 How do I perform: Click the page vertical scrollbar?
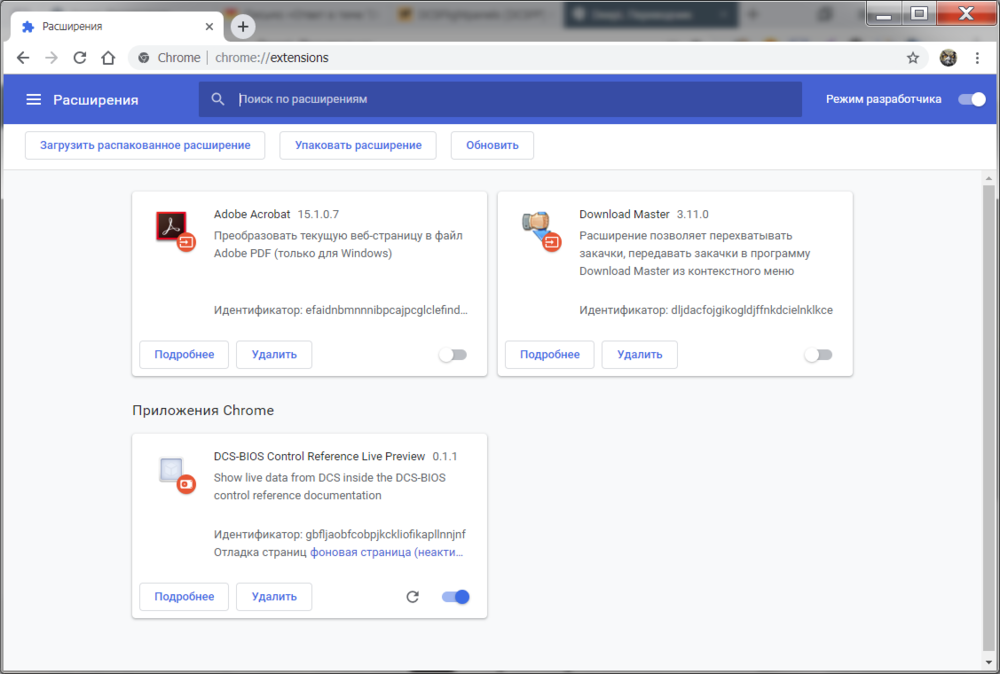click(x=988, y=418)
